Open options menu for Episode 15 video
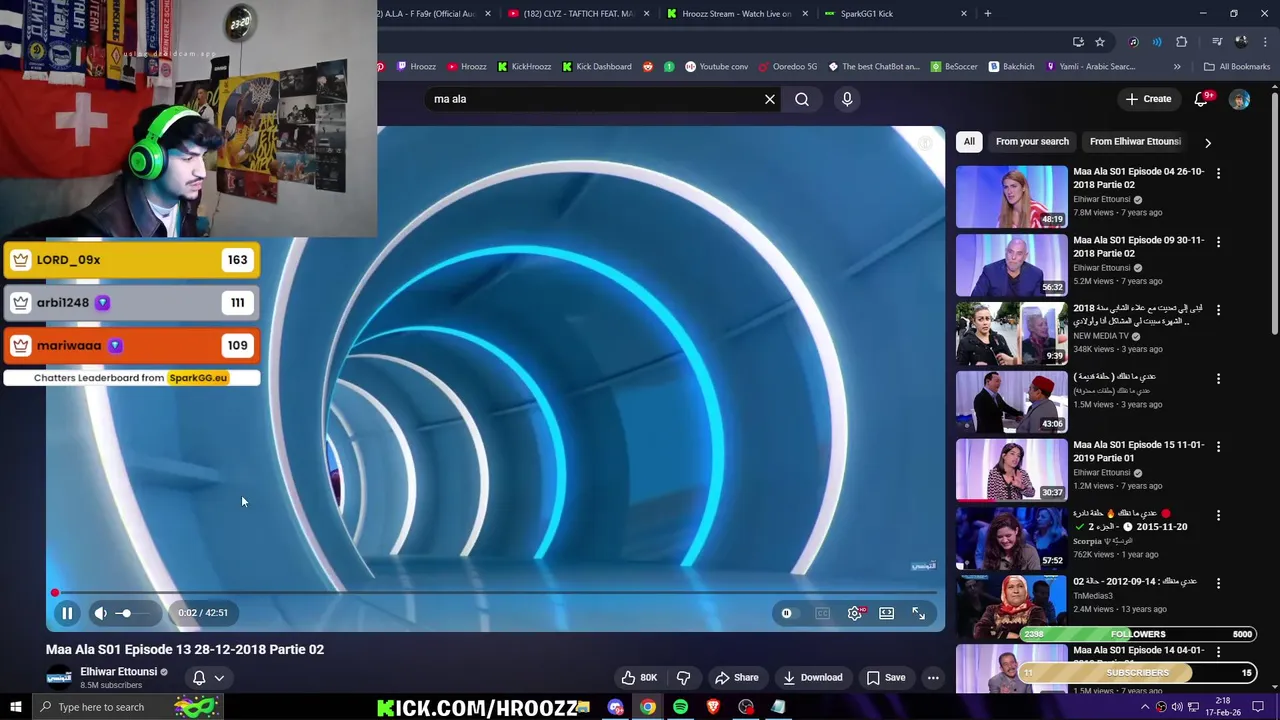Viewport: 1280px width, 720px height. (1218, 446)
